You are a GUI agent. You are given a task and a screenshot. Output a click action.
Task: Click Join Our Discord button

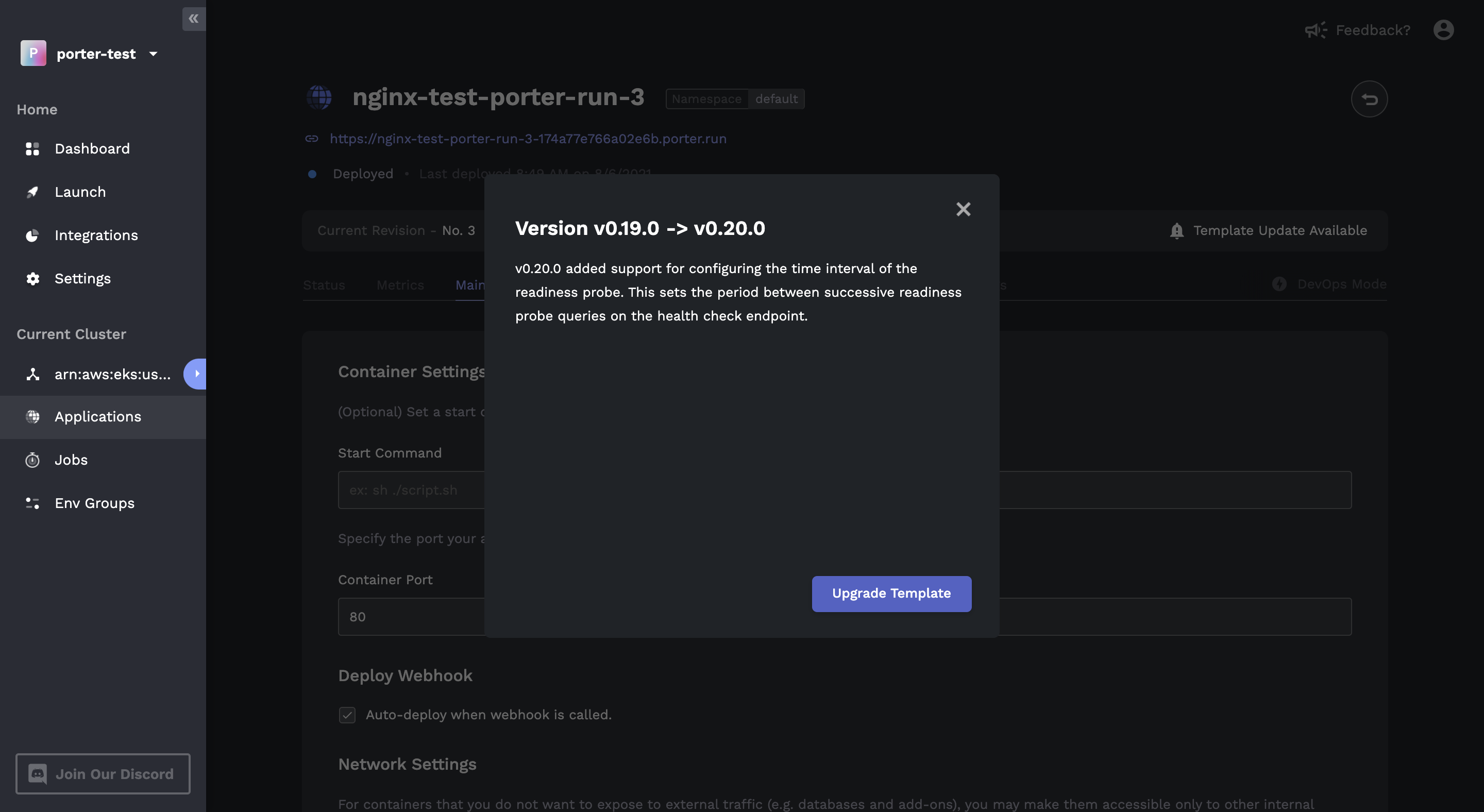click(103, 773)
